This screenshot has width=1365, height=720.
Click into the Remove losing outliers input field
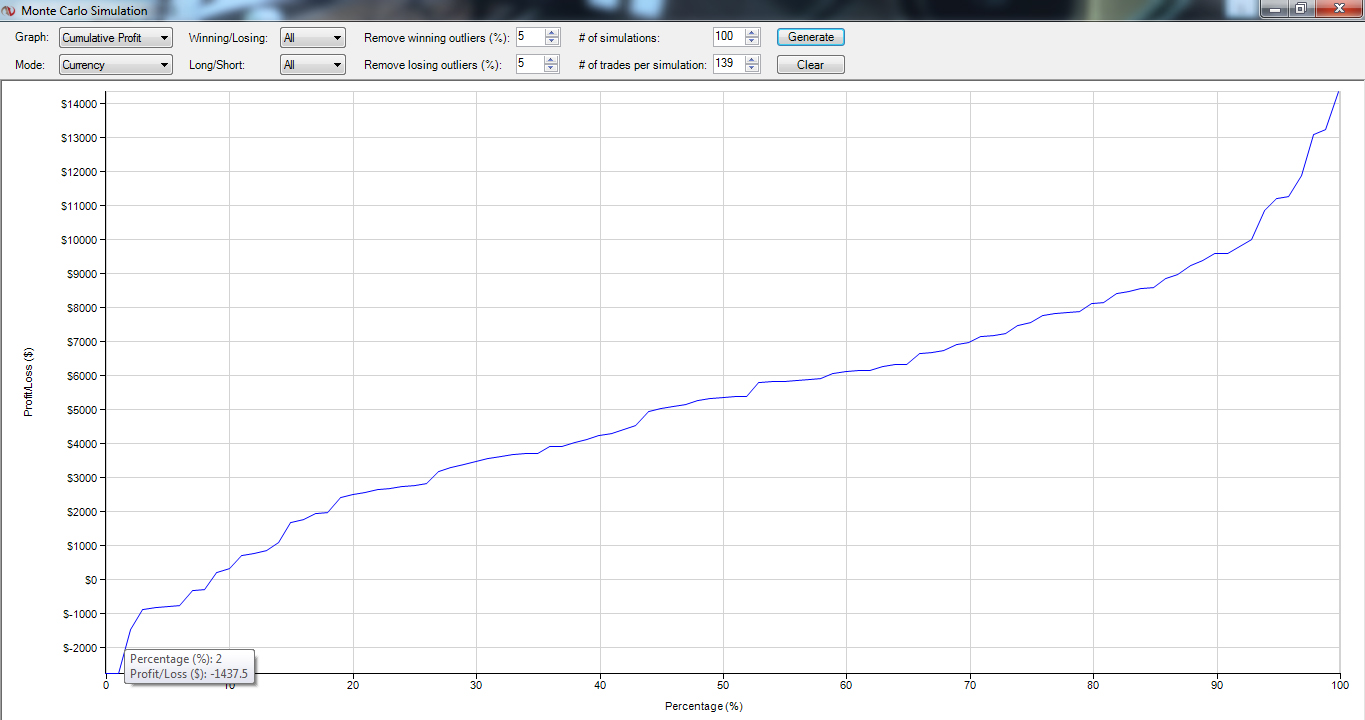(x=530, y=65)
